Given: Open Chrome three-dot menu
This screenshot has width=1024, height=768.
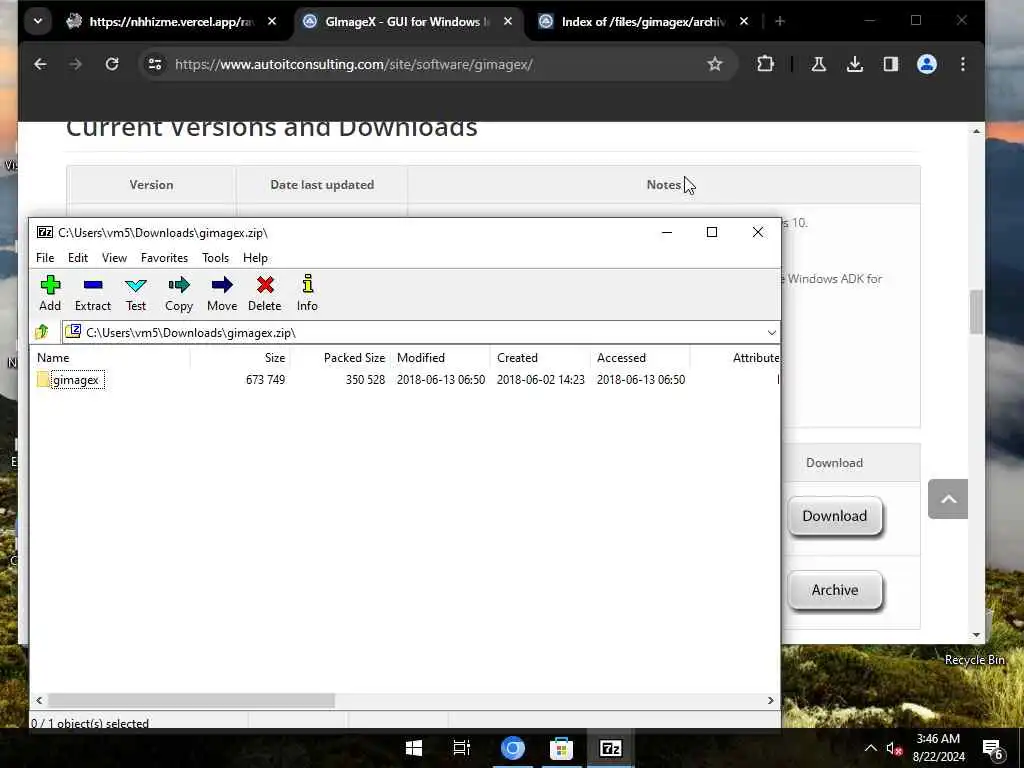Looking at the screenshot, I should pos(963,64).
